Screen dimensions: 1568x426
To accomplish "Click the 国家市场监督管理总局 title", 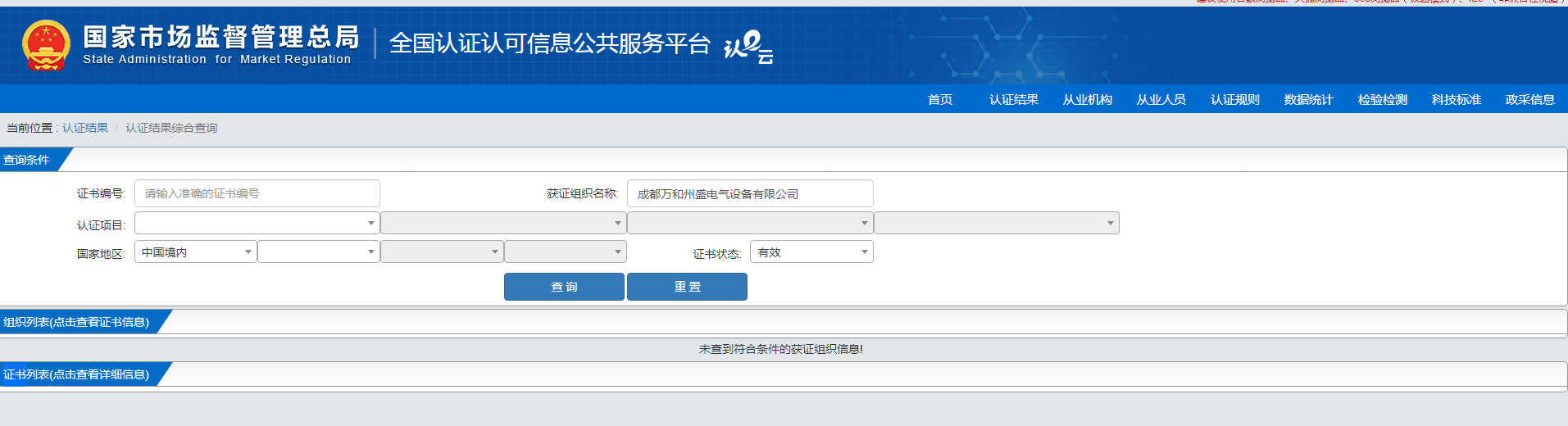I will 221,37.
